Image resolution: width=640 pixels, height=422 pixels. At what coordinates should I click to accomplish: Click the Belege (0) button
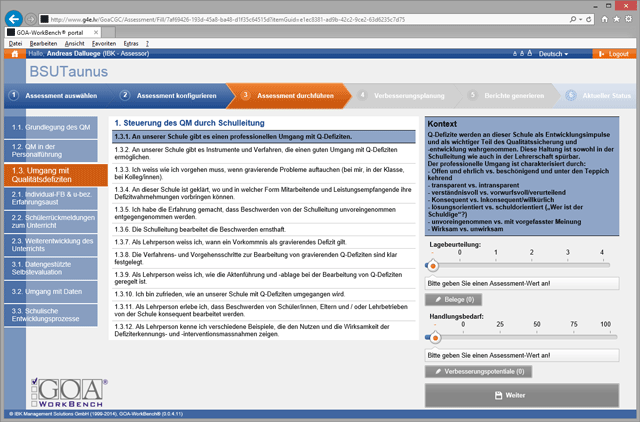pos(453,300)
